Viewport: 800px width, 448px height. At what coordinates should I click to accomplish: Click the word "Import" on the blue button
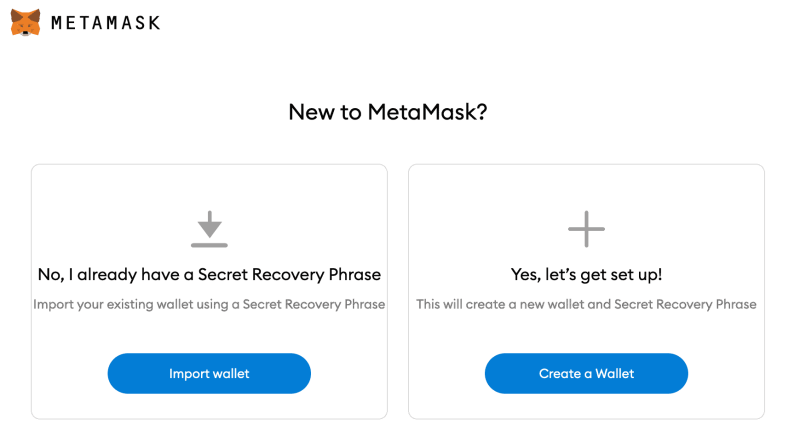(189, 374)
